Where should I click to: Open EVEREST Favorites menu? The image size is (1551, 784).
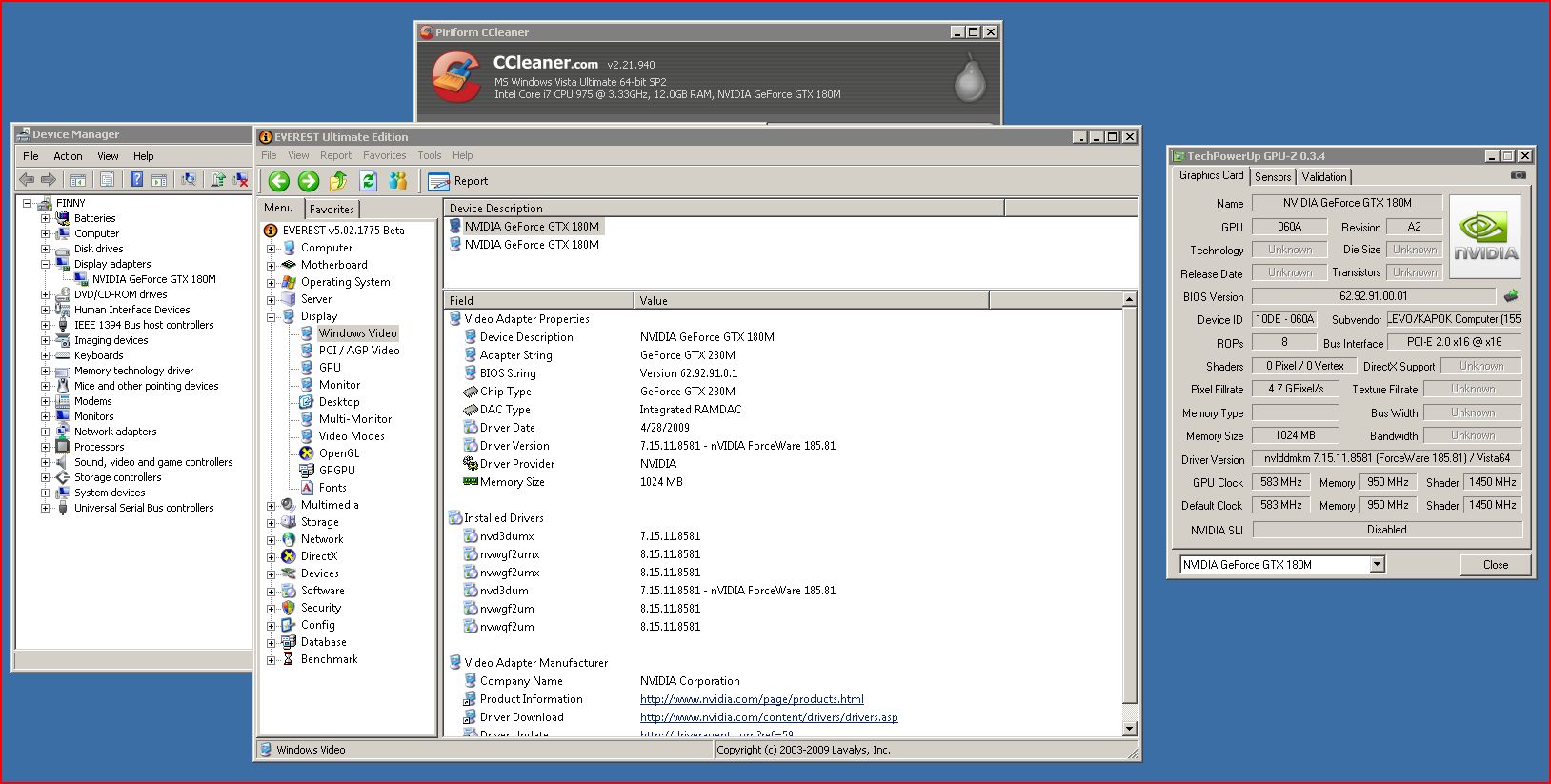click(x=384, y=155)
